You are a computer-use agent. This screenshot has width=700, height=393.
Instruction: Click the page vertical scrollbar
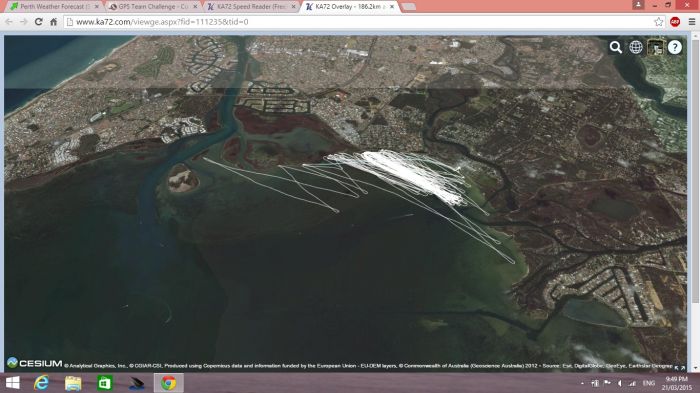tap(696, 202)
